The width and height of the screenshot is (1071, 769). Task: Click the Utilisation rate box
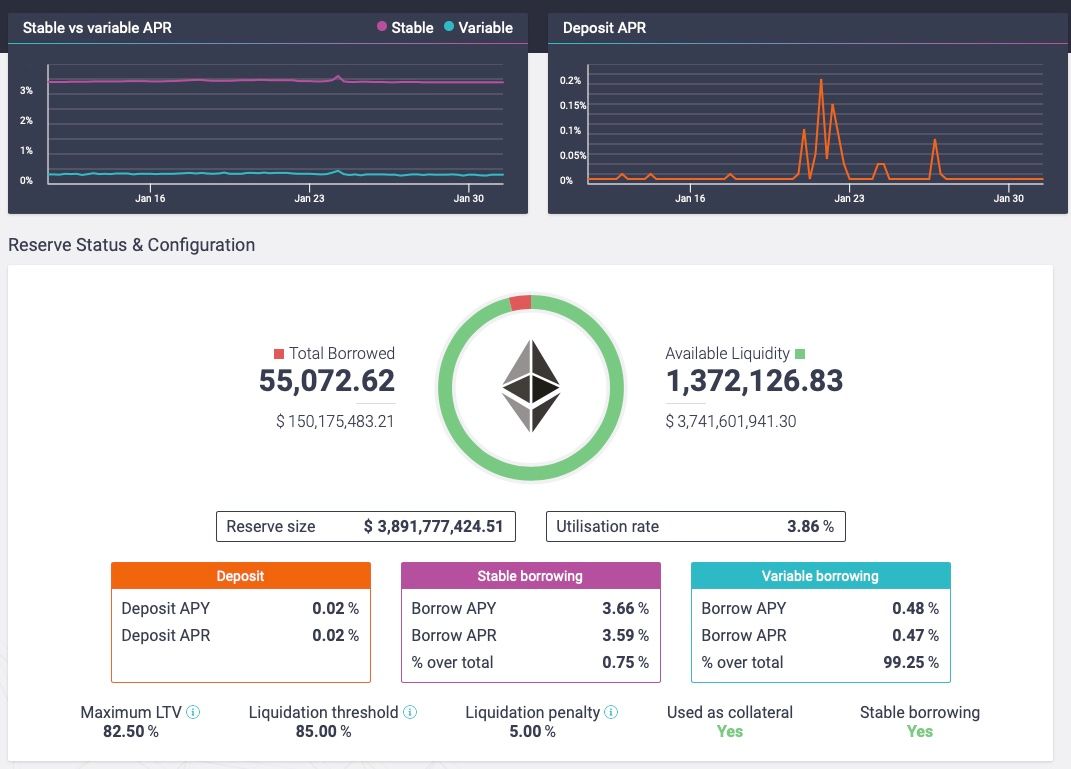click(x=695, y=527)
